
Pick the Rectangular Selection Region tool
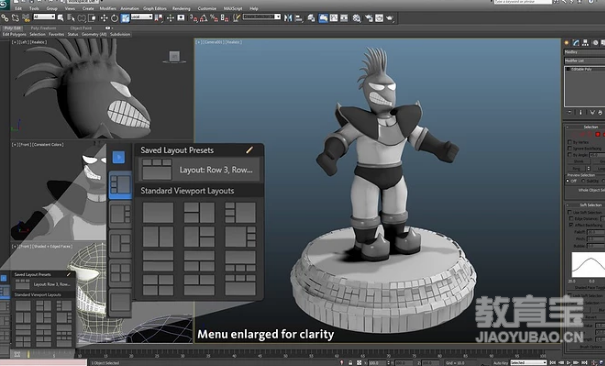coord(81,18)
